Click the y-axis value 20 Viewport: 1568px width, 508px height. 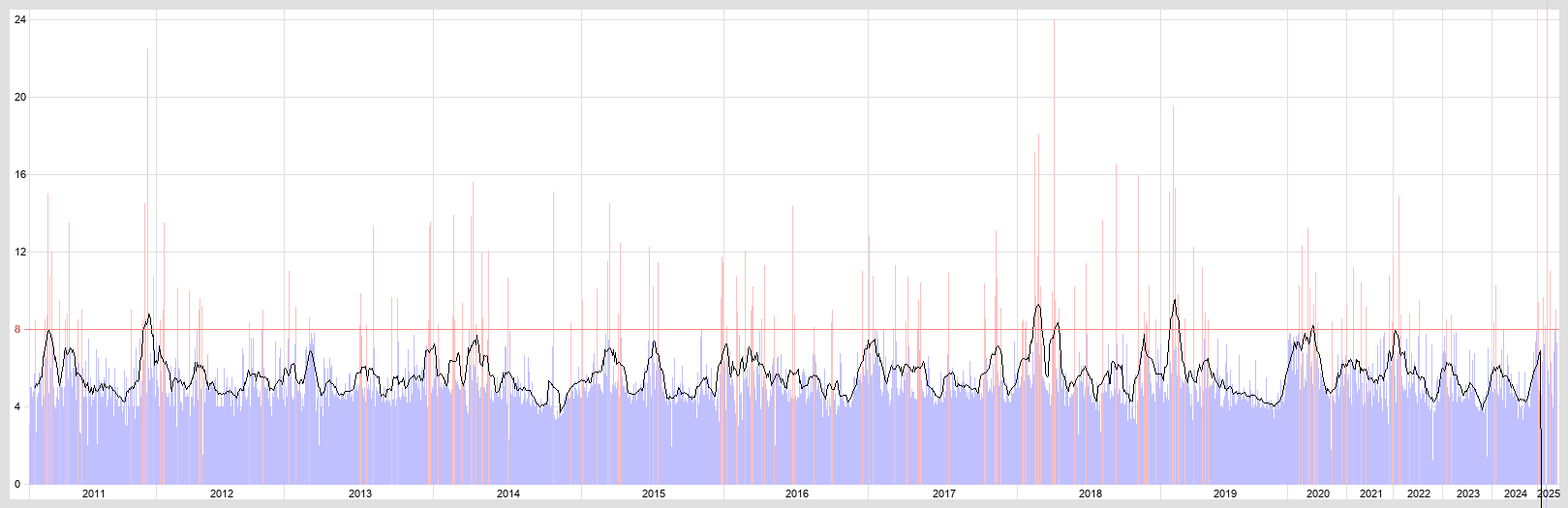19,97
